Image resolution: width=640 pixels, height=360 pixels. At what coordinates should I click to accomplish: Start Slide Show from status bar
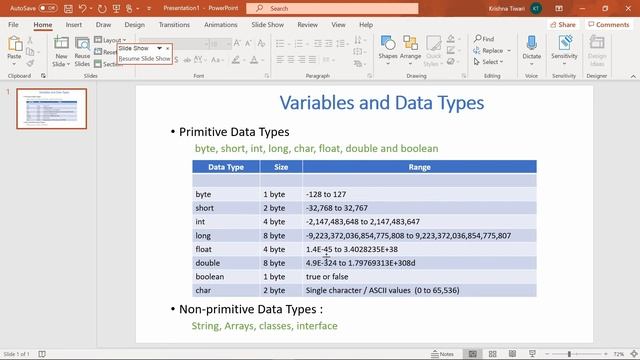coord(532,354)
